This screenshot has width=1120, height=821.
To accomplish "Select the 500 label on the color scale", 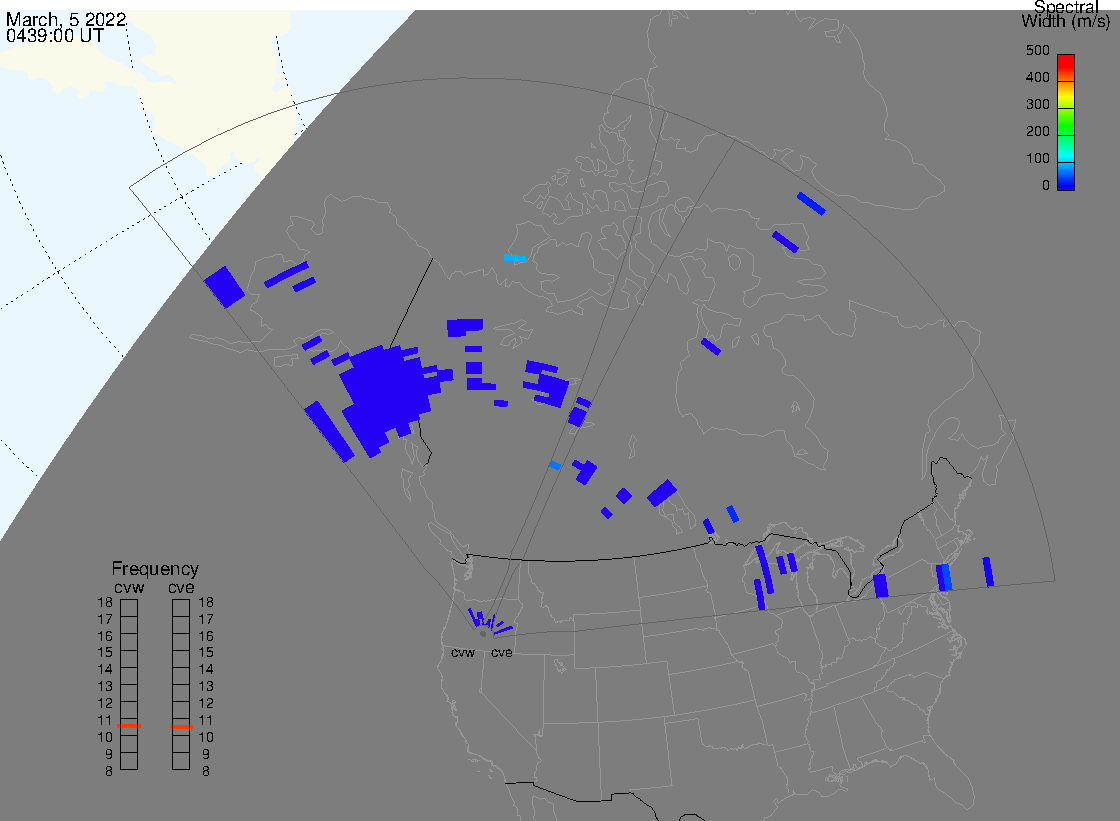I will (1037, 51).
